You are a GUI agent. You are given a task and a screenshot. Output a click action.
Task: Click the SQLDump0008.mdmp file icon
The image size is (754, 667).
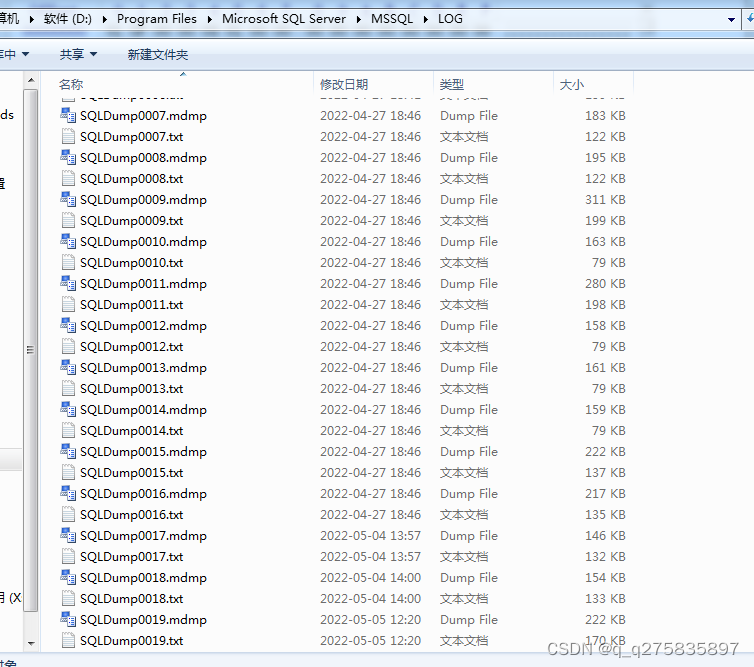pyautogui.click(x=68, y=157)
